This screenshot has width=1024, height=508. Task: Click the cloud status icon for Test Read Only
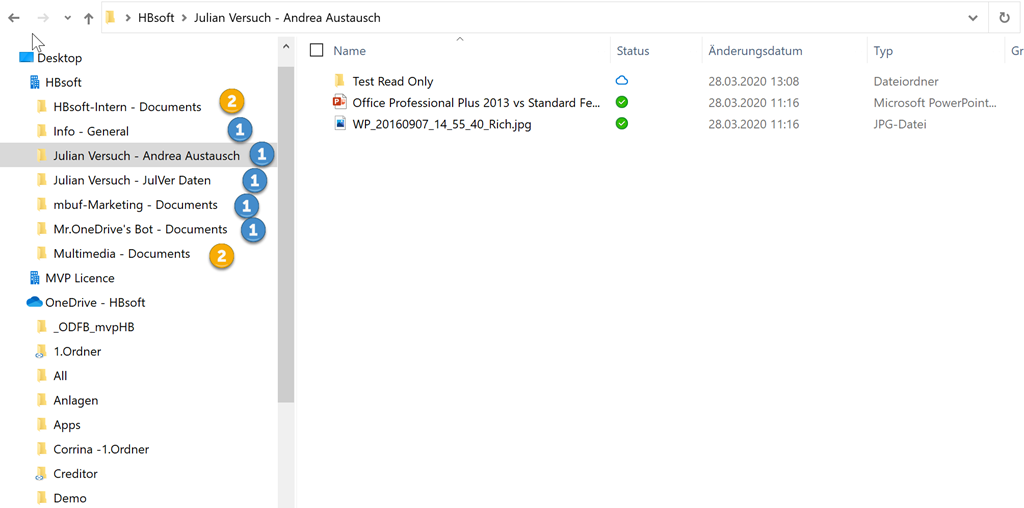[622, 81]
